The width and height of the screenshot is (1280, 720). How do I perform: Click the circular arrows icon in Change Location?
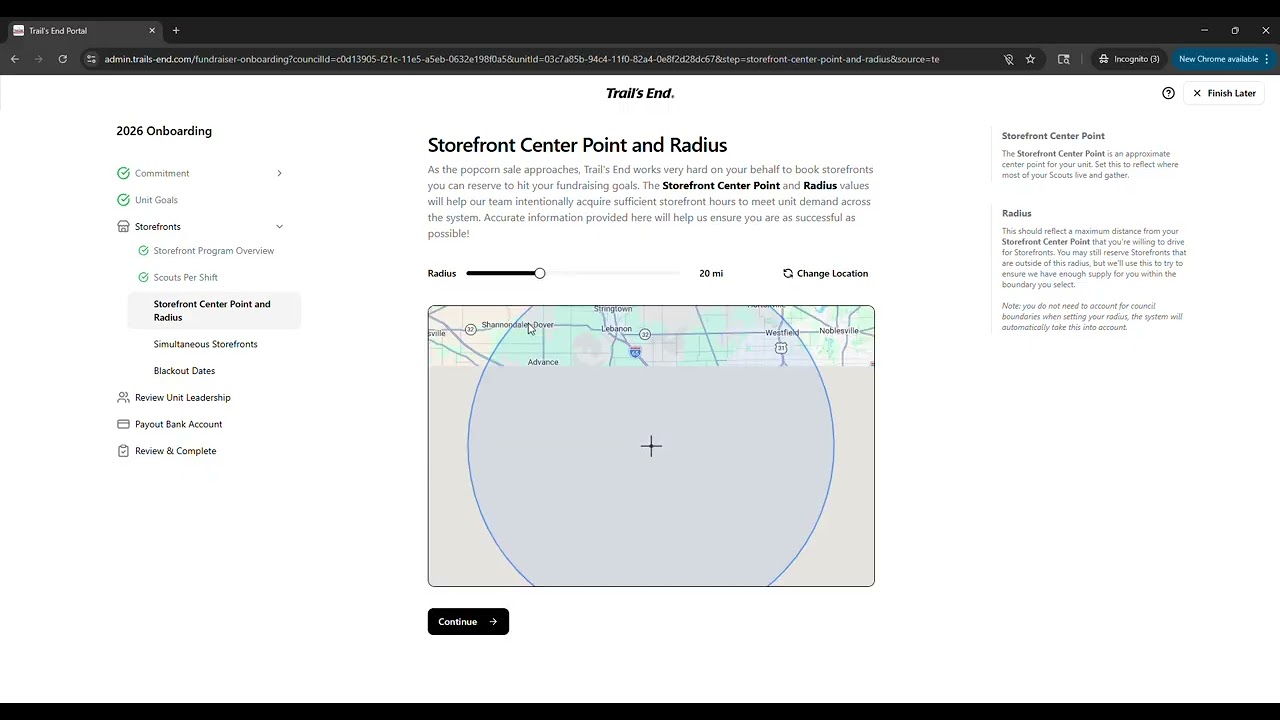(788, 273)
